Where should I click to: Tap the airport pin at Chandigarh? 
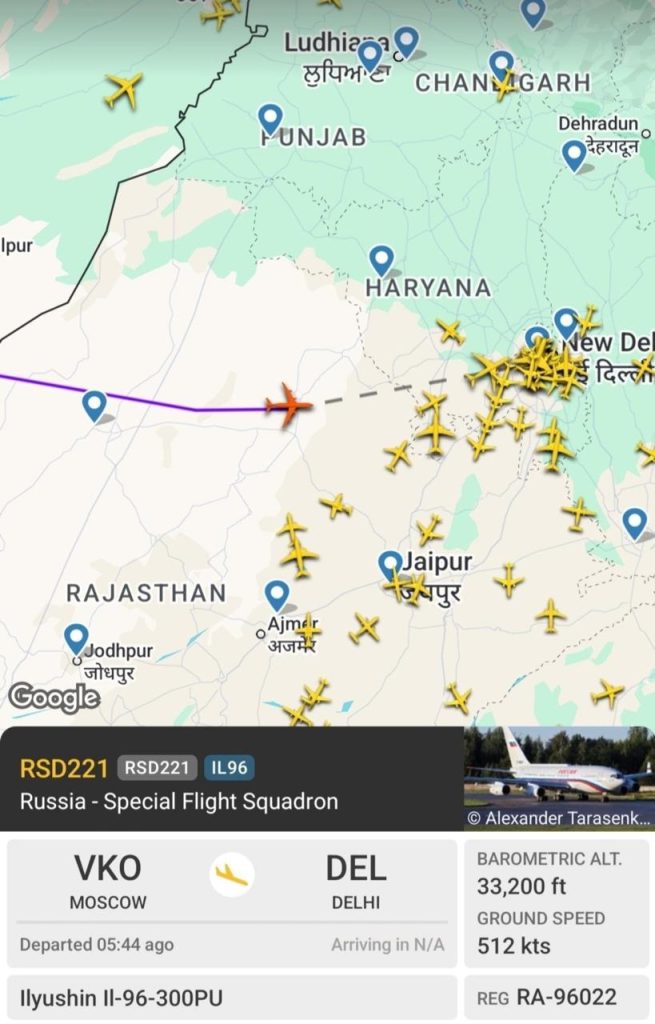502,66
